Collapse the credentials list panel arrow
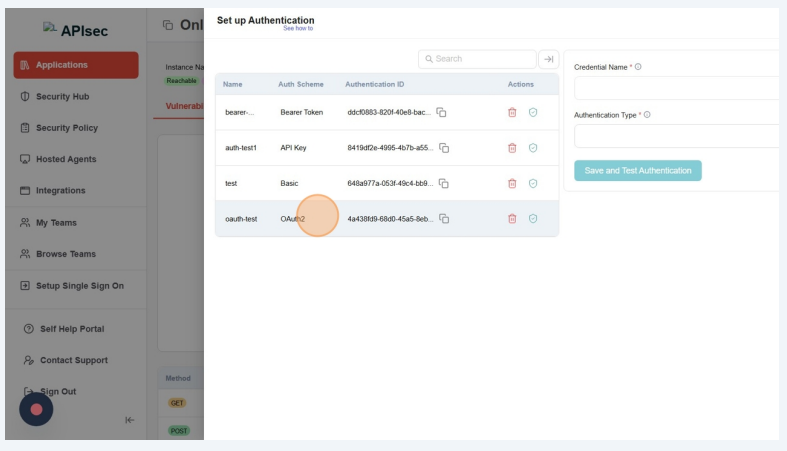 pyautogui.click(x=549, y=59)
